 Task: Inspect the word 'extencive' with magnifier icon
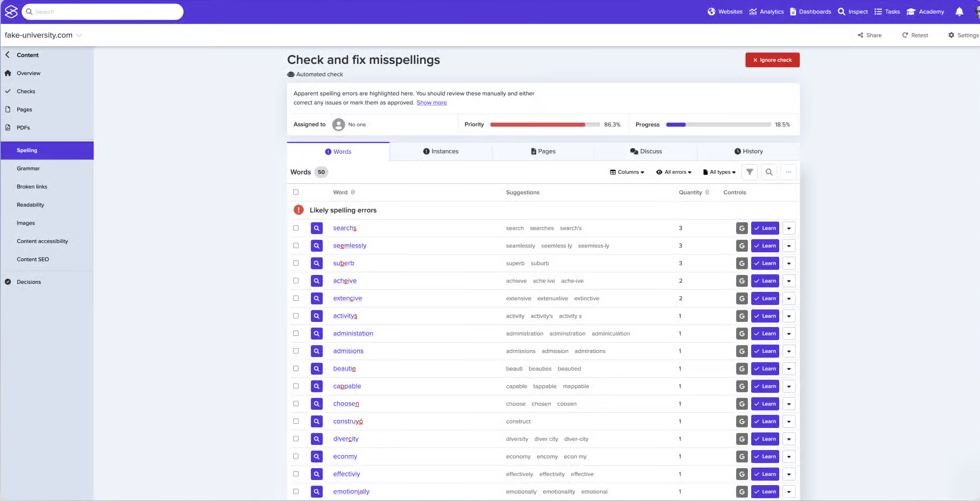point(317,298)
